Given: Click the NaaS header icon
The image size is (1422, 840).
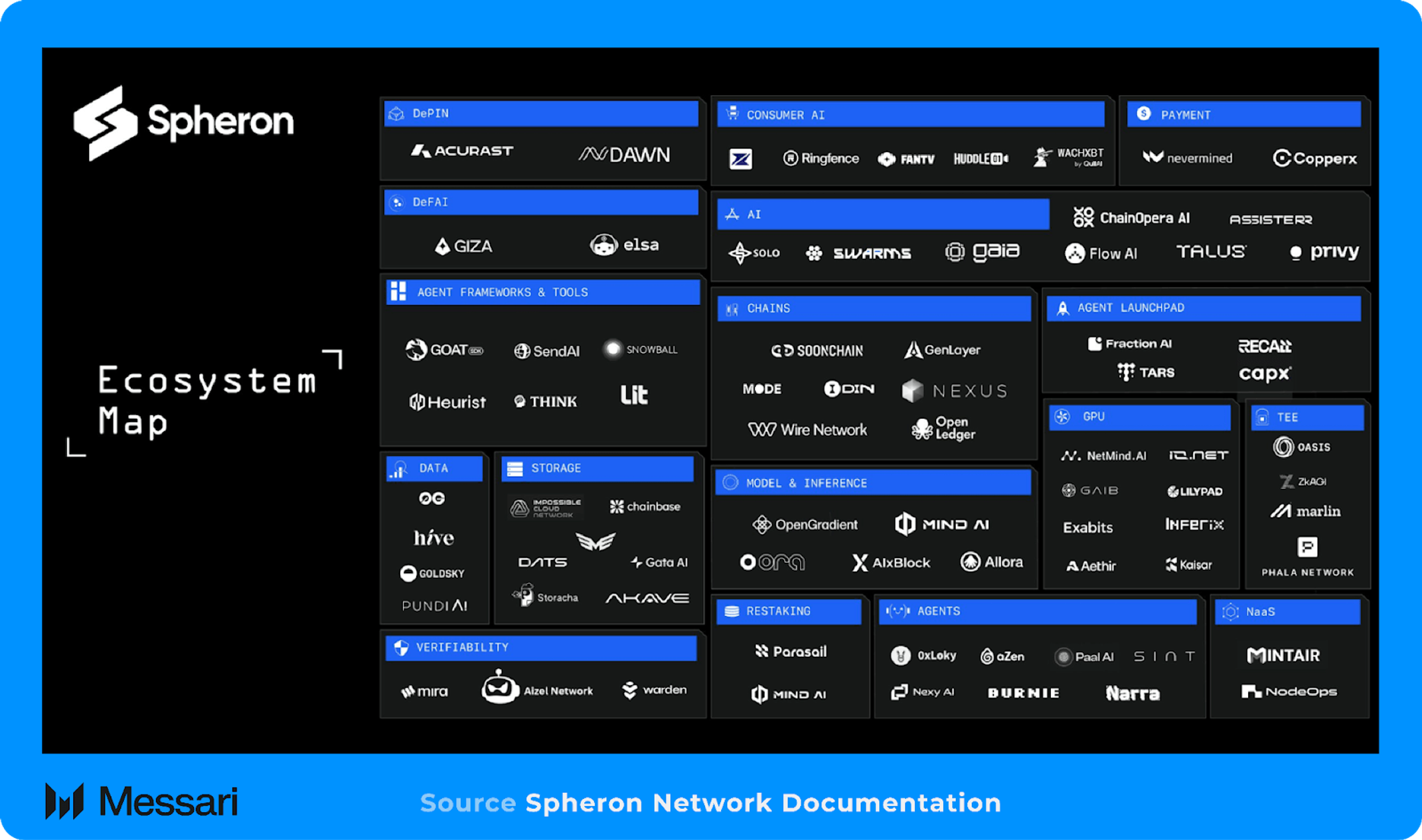Looking at the screenshot, I should pos(1230,612).
